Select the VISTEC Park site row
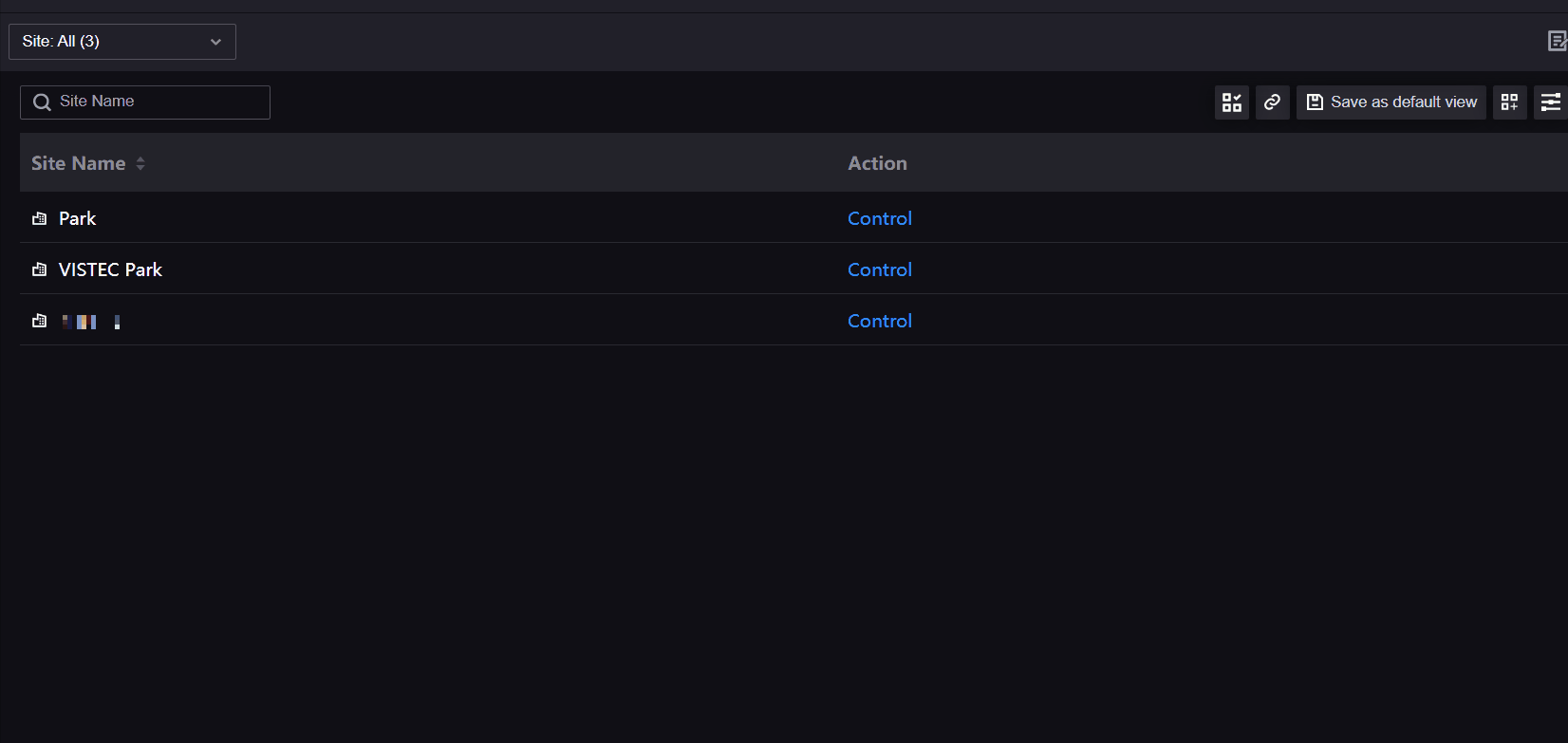Viewport: 1568px width, 743px height. pos(110,270)
